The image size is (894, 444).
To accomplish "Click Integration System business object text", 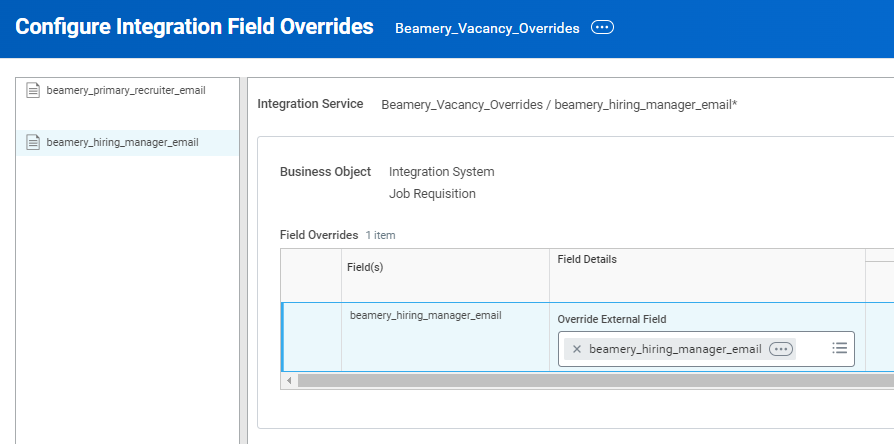I will 442,172.
